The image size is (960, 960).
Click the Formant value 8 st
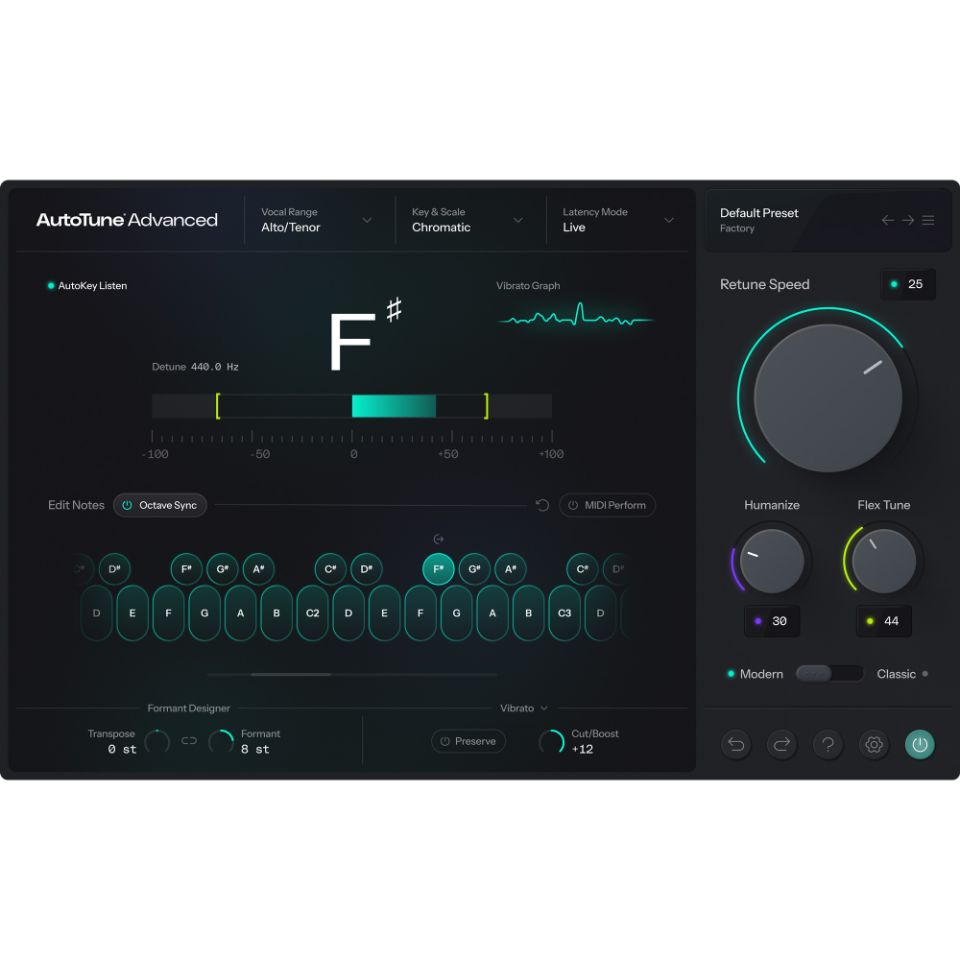click(x=255, y=749)
